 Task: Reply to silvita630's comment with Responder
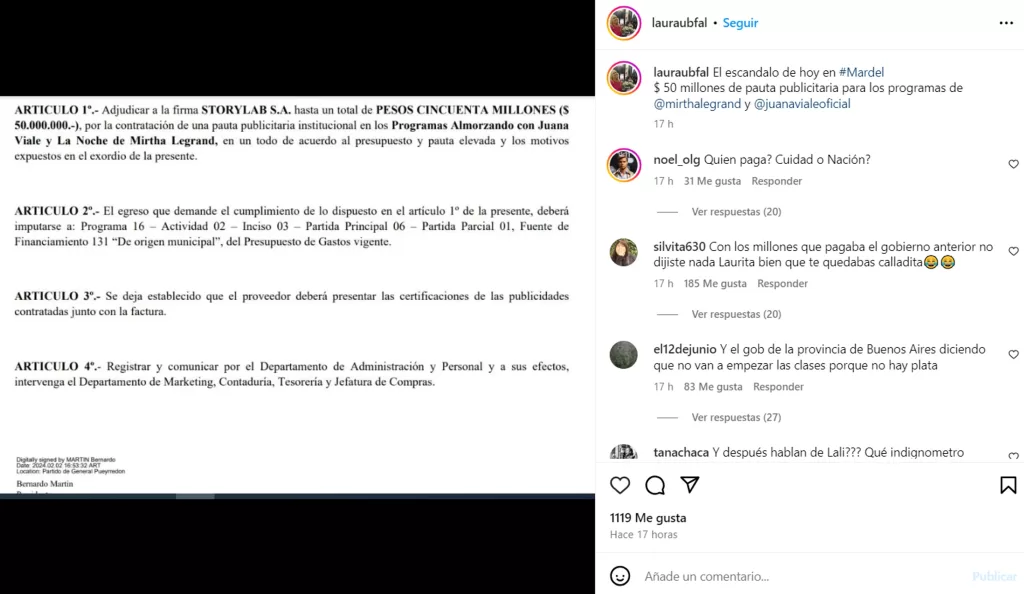782,283
